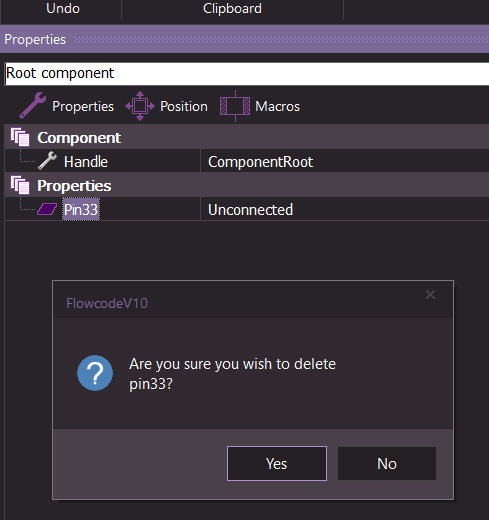489x520 pixels.
Task: Collapse the Properties category header
Action: pos(247,185)
